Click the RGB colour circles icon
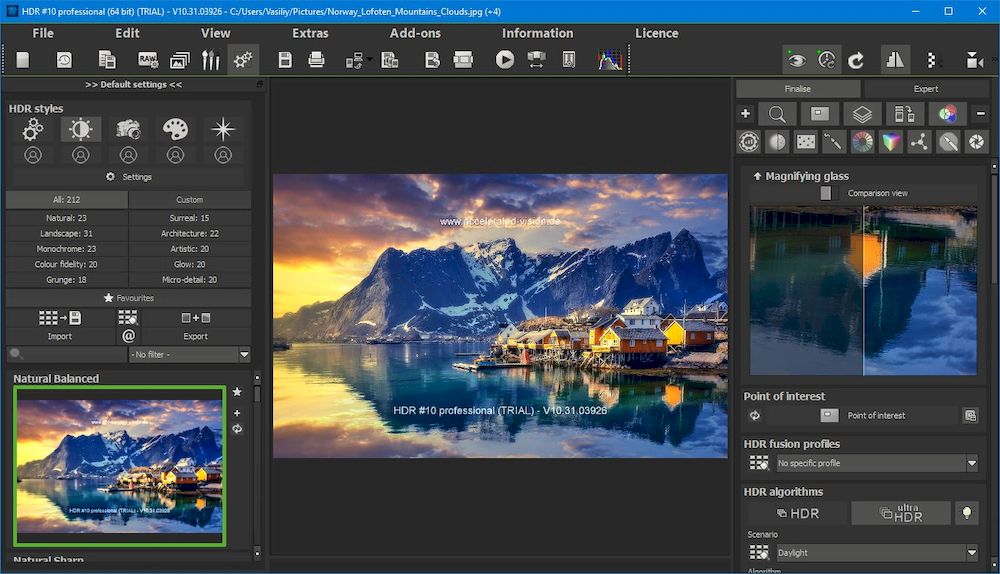The image size is (1000, 574). point(947,114)
